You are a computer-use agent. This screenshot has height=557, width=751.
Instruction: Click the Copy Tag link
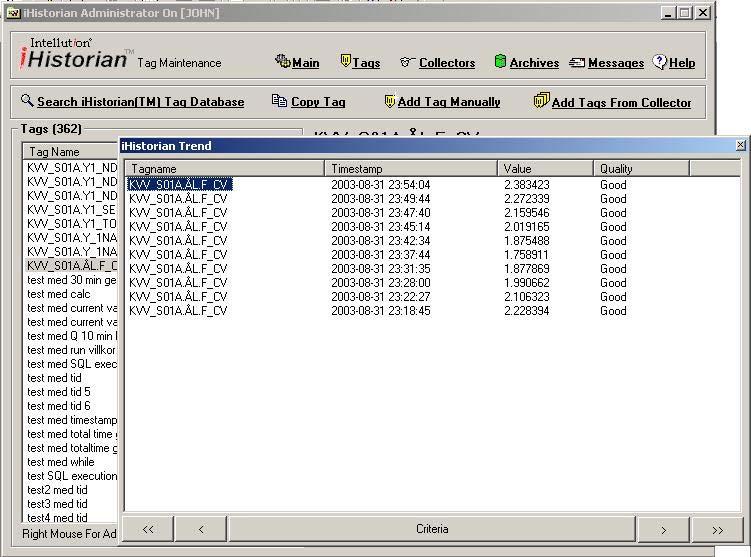[x=318, y=102]
